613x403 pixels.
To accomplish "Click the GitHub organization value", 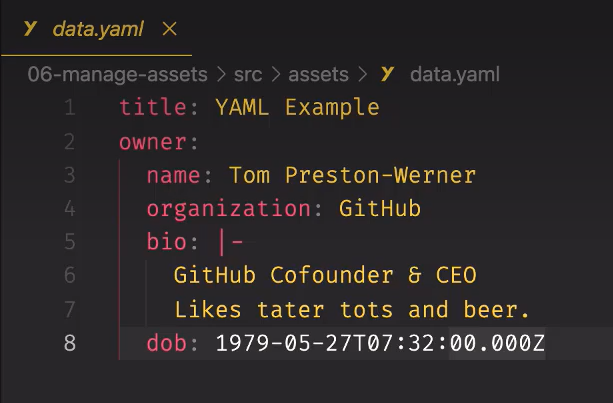I will [380, 208].
